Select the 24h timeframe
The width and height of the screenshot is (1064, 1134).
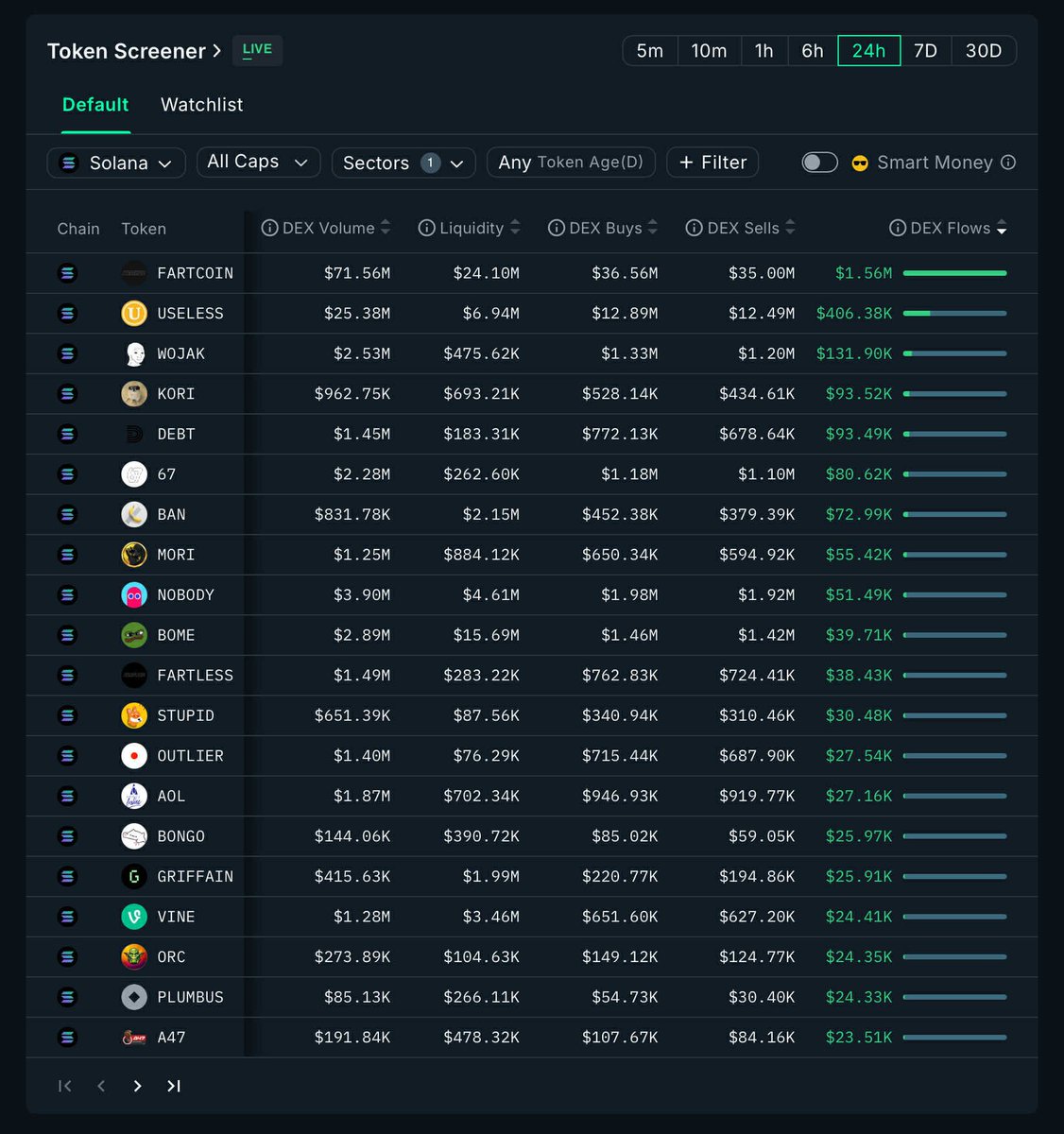point(869,51)
